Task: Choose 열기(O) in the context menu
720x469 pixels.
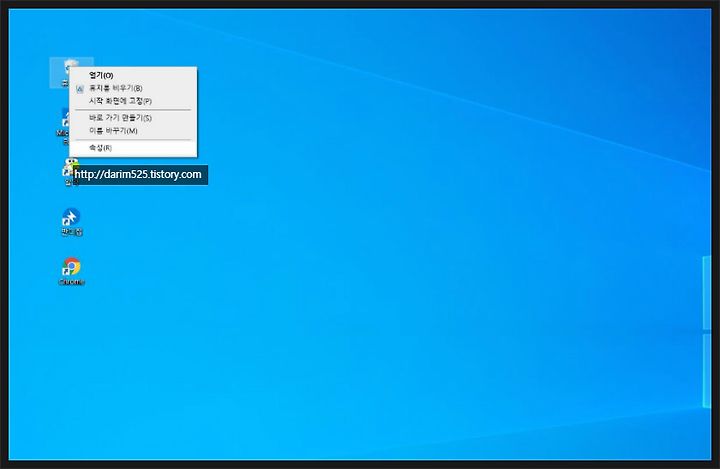Action: click(x=133, y=75)
